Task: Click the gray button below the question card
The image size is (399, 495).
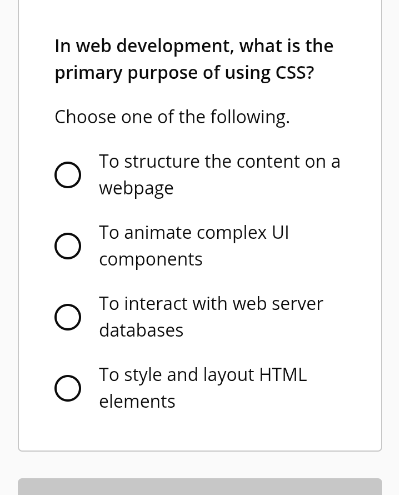Action: click(200, 487)
